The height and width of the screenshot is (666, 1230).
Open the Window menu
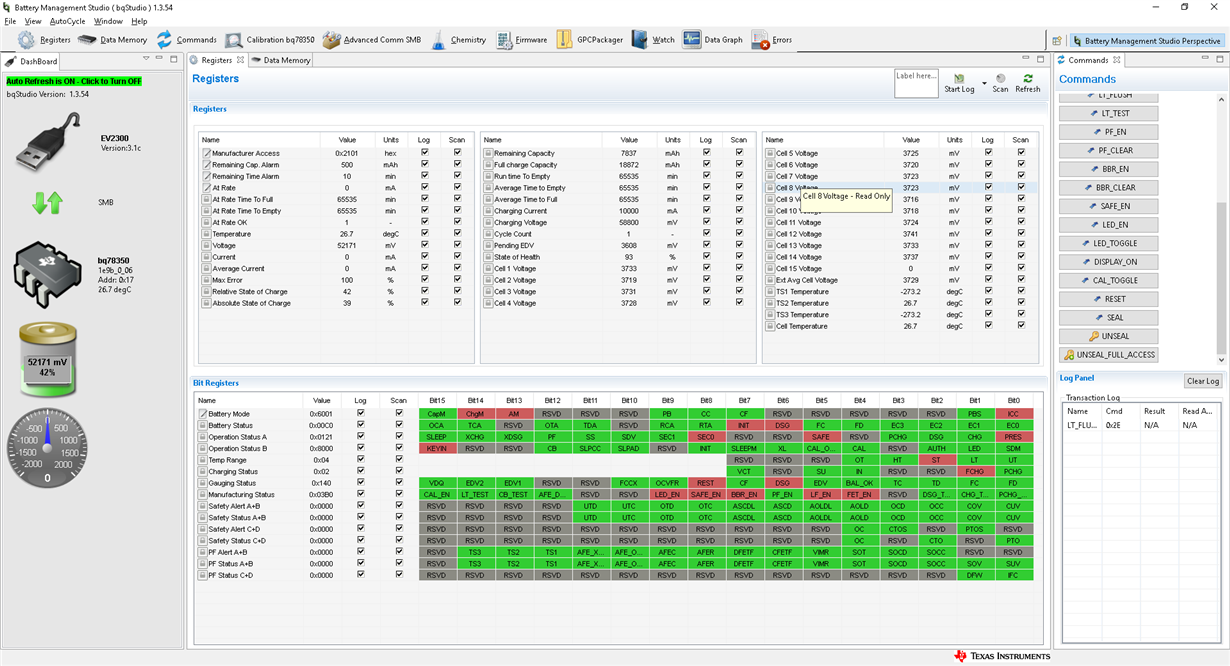coord(108,21)
